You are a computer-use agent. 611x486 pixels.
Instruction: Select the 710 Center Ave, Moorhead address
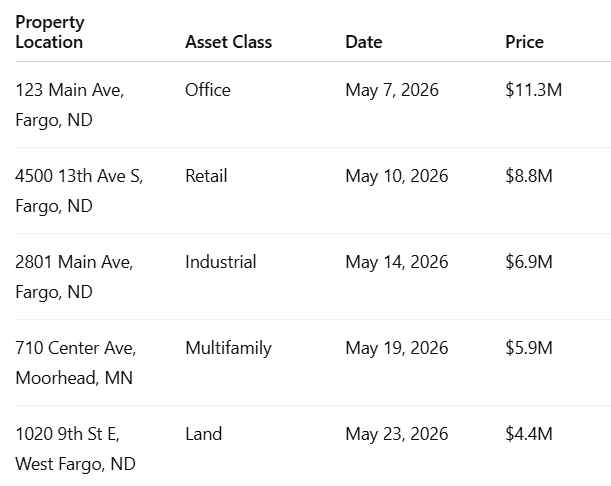pyautogui.click(x=76, y=363)
